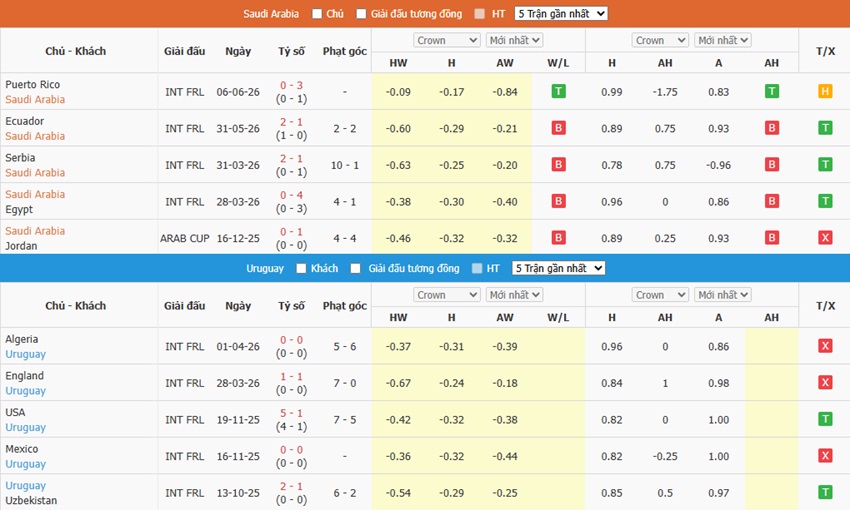Click Phạt góc header in Saudi Arabia table
This screenshot has width=850, height=510.
point(345,51)
